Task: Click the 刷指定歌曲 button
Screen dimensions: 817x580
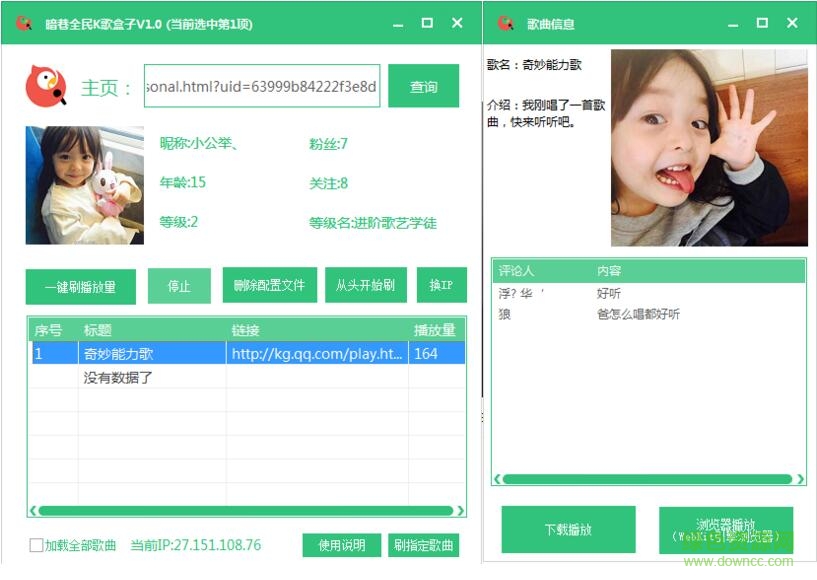Action: [x=423, y=545]
